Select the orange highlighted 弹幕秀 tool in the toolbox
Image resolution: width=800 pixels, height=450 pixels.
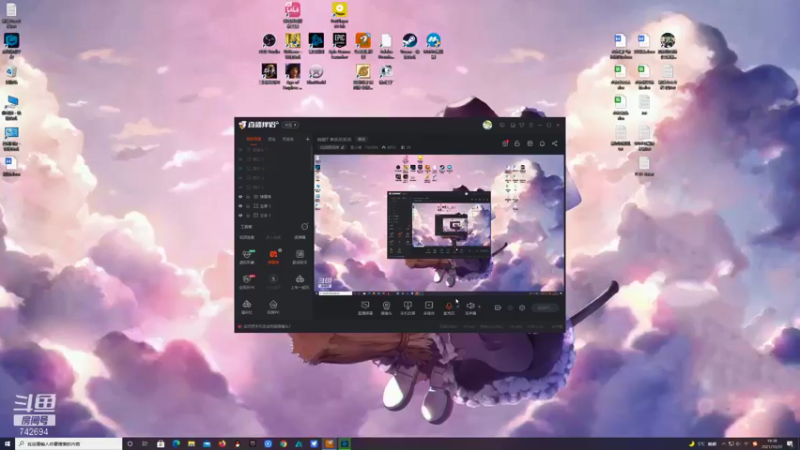[273, 257]
